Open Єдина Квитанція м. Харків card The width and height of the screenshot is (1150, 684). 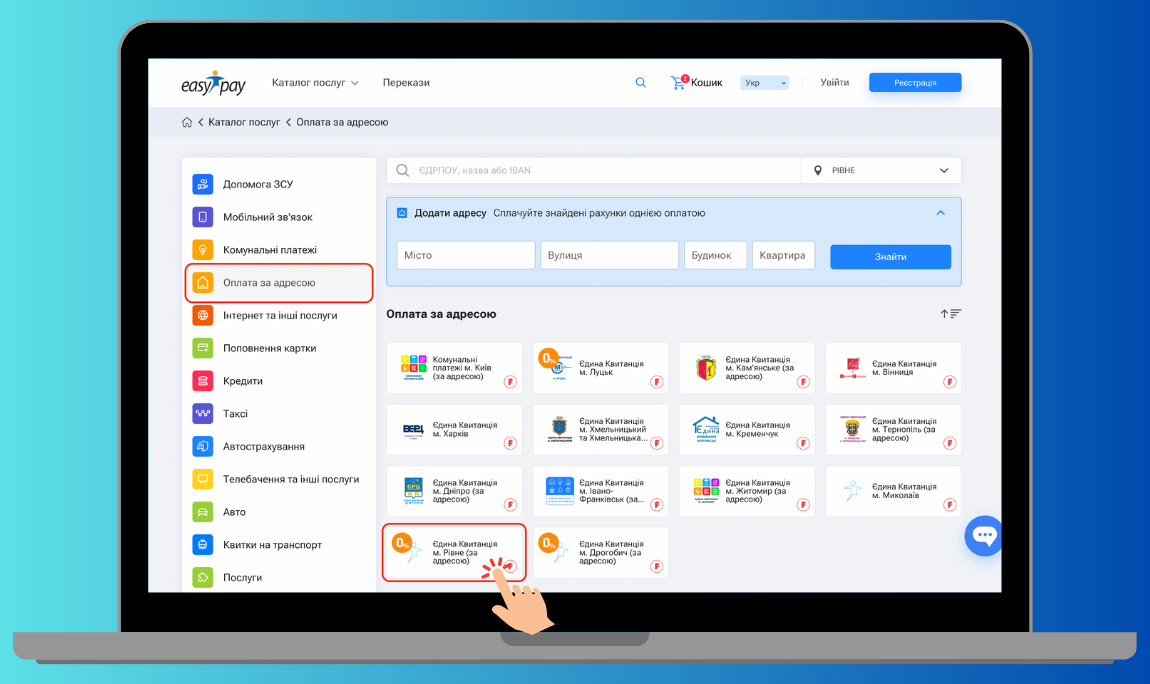(454, 430)
